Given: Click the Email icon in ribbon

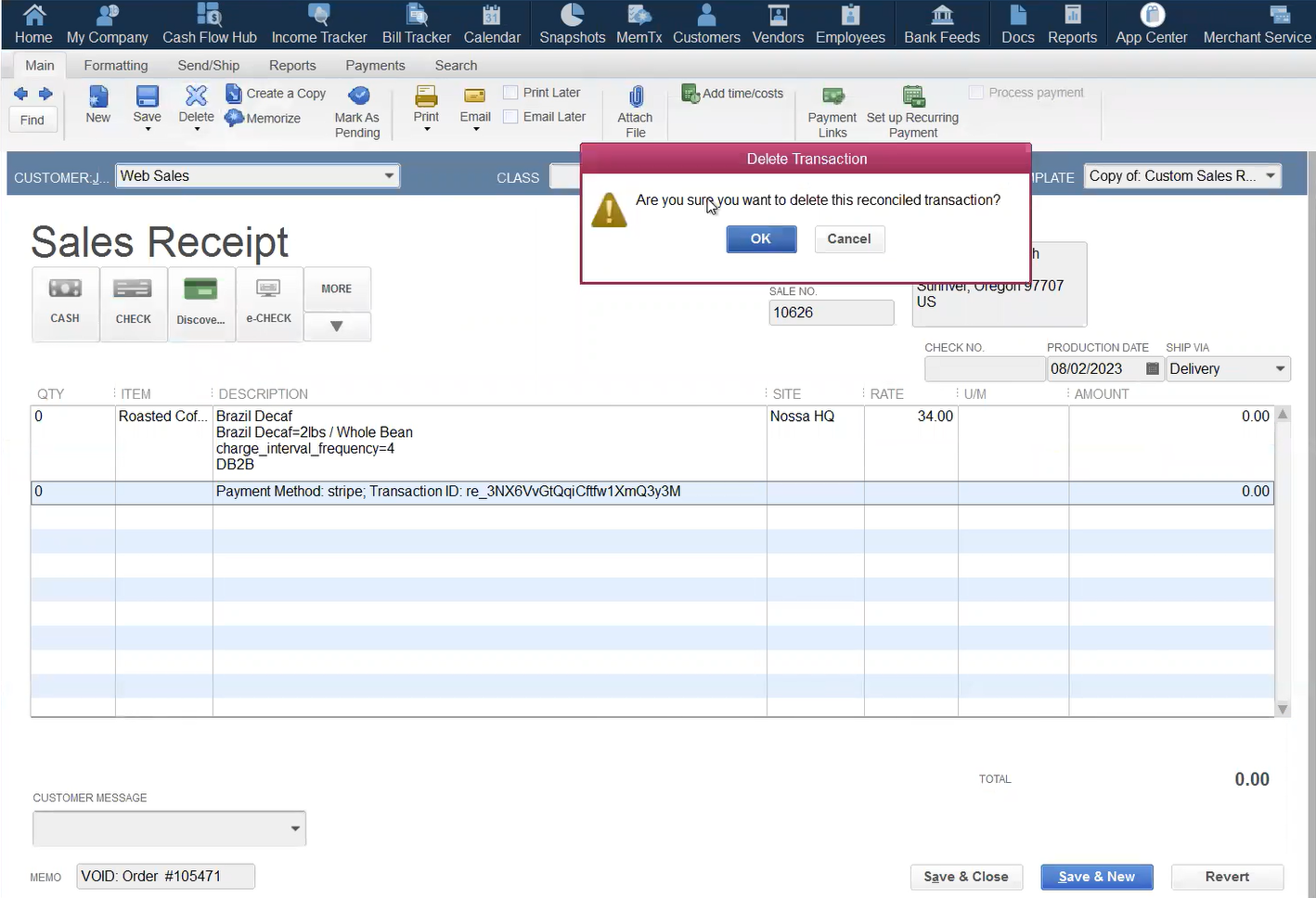Looking at the screenshot, I should pyautogui.click(x=475, y=96).
